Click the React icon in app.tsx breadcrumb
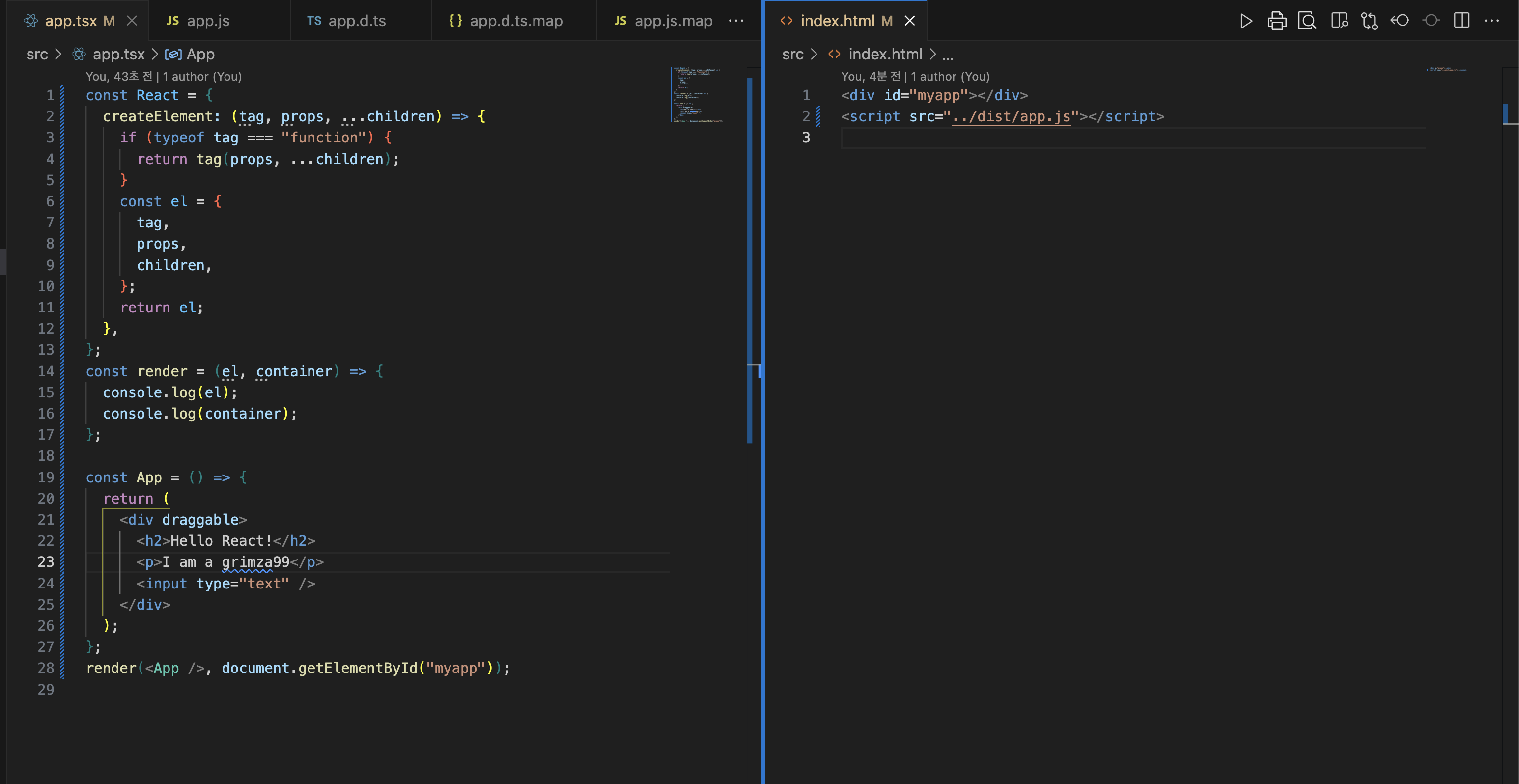 tap(79, 54)
